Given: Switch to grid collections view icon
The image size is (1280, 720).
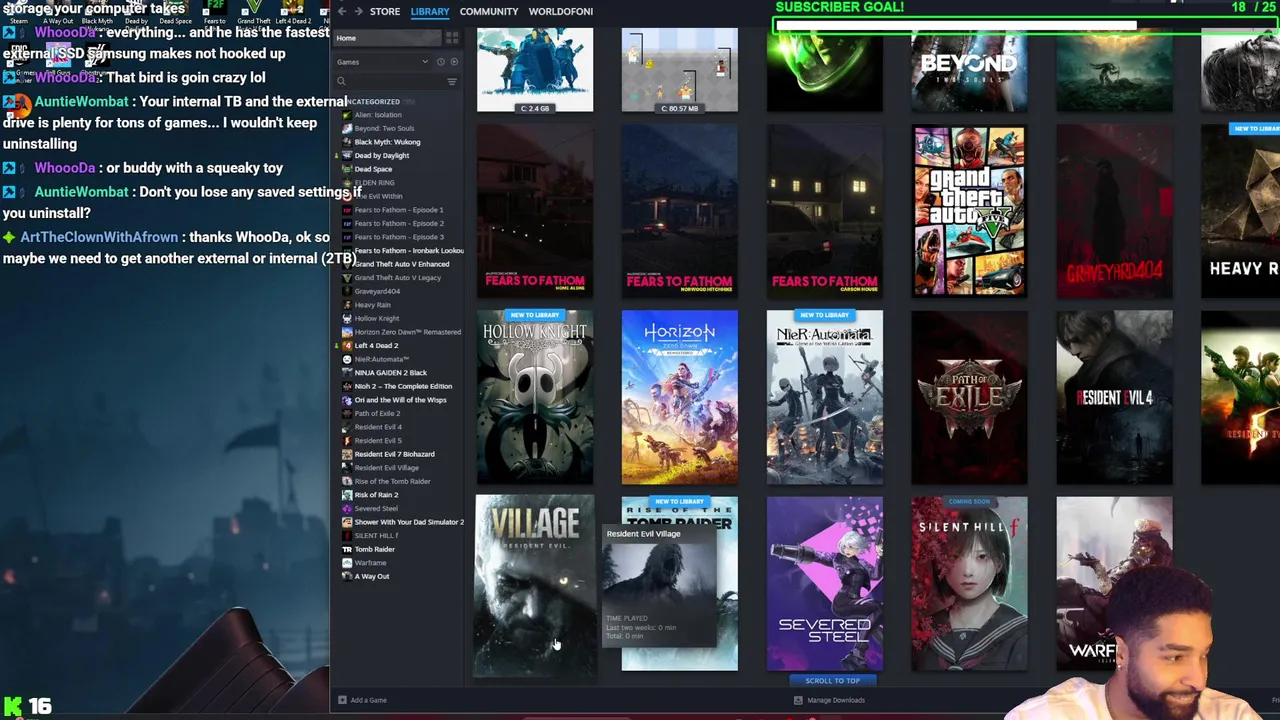Looking at the screenshot, I should pyautogui.click(x=452, y=38).
